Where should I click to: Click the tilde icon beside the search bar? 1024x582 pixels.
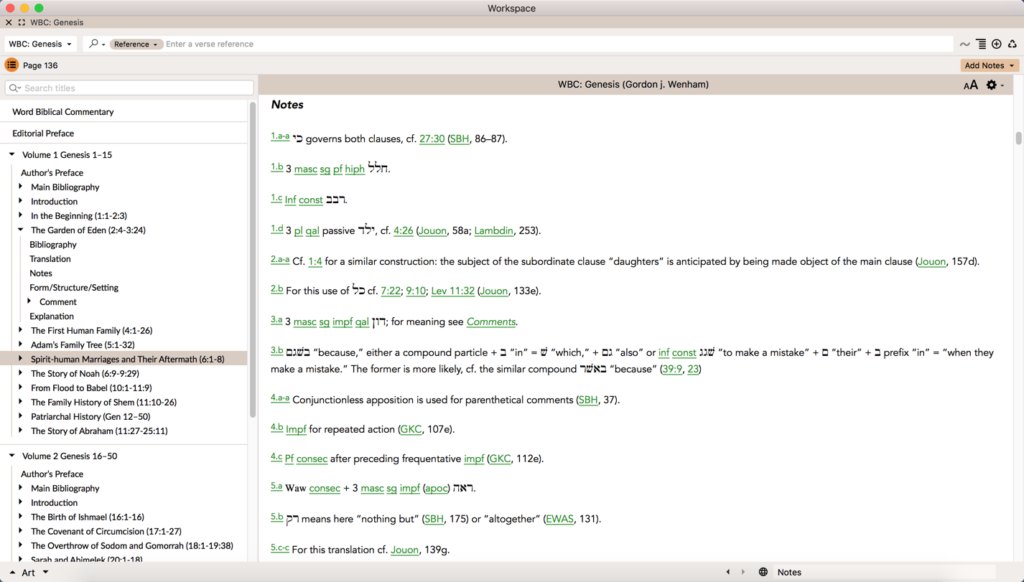point(964,44)
